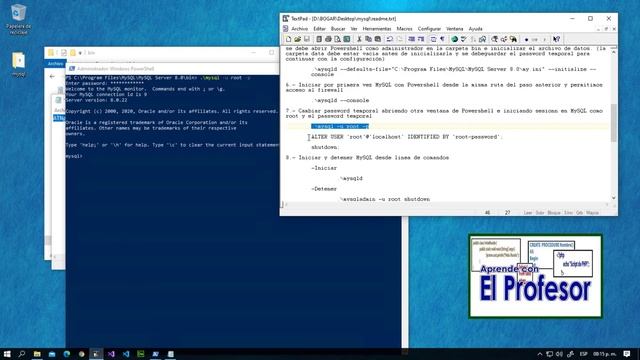This screenshot has width=640, height=360.
Task: Click the PowerShell window title bar
Action: 173,69
